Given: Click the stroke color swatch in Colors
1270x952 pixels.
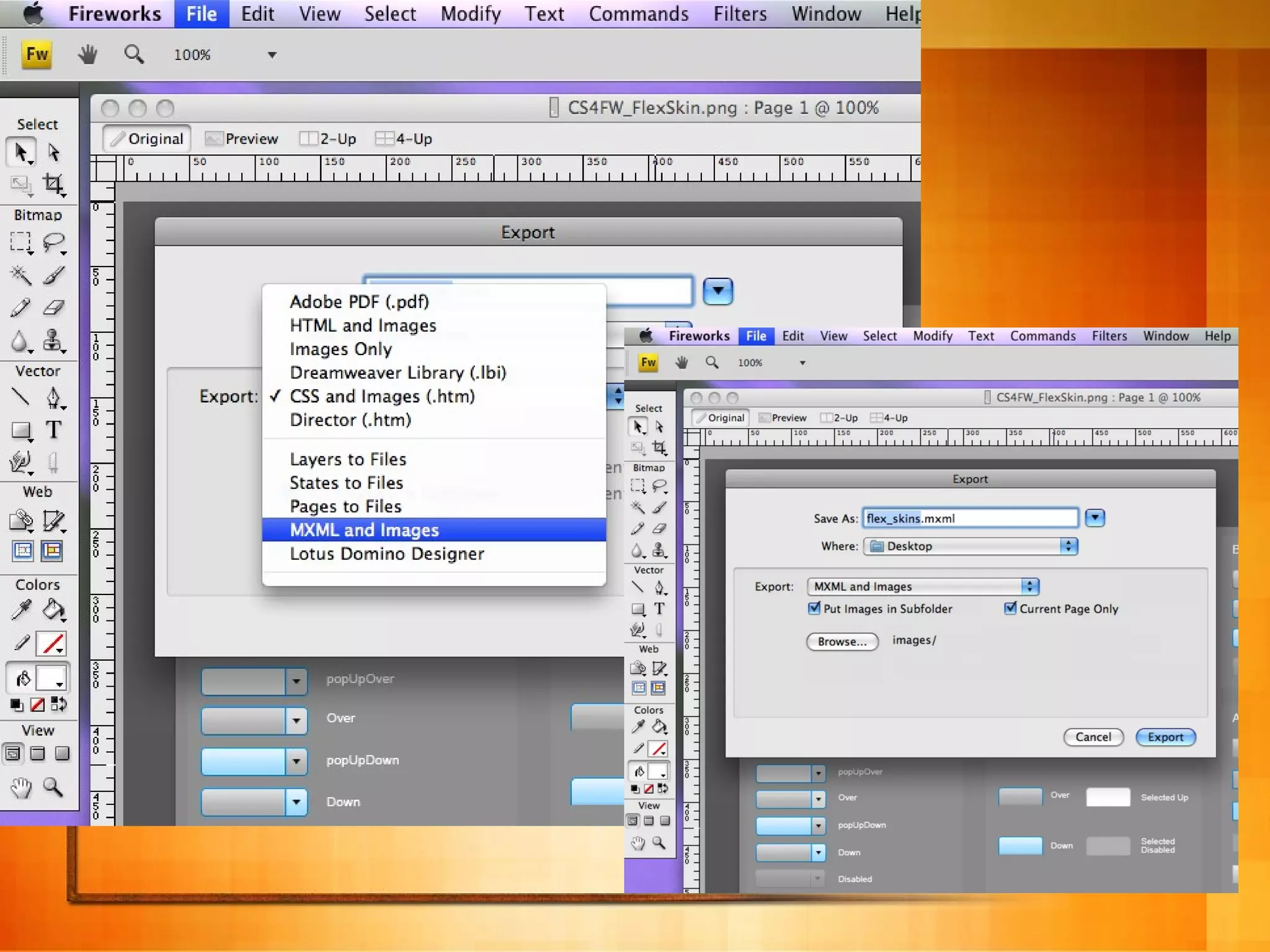Looking at the screenshot, I should pos(52,644).
